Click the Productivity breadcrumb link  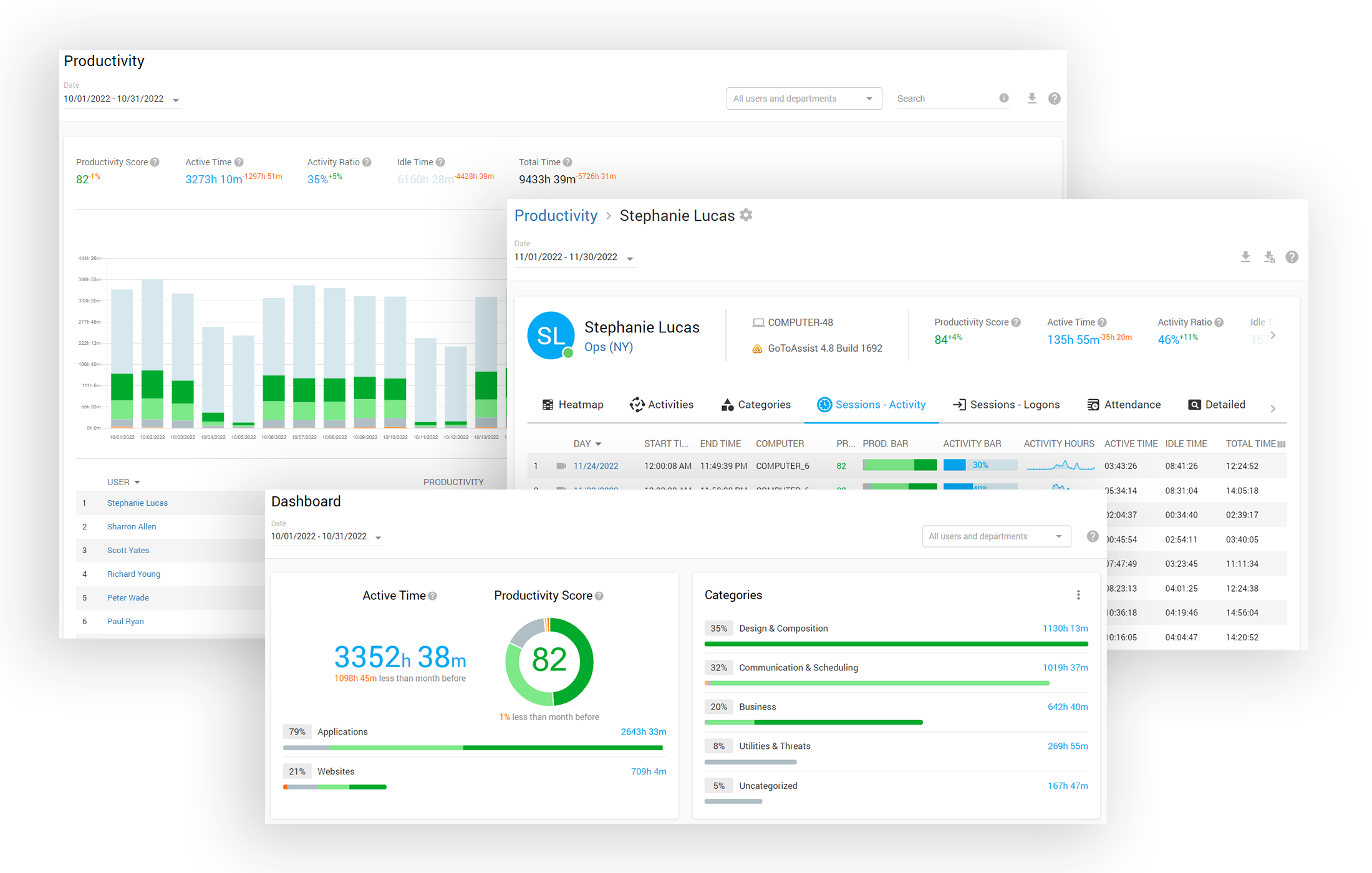point(556,216)
